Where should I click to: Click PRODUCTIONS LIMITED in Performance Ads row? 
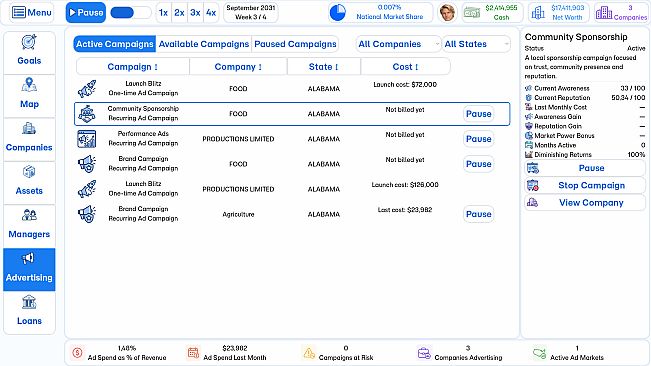(238, 139)
